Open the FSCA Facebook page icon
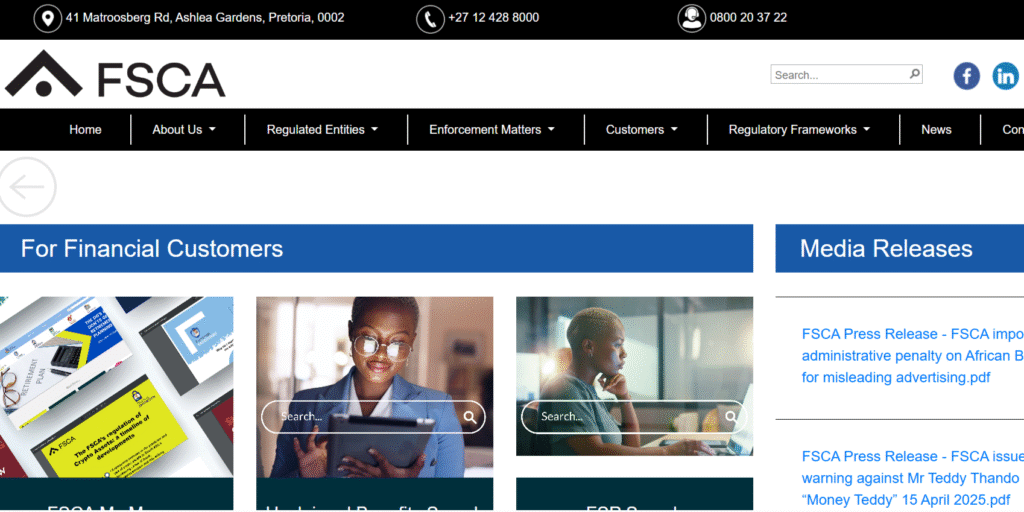Screen dimensions: 1024x512 (967, 76)
